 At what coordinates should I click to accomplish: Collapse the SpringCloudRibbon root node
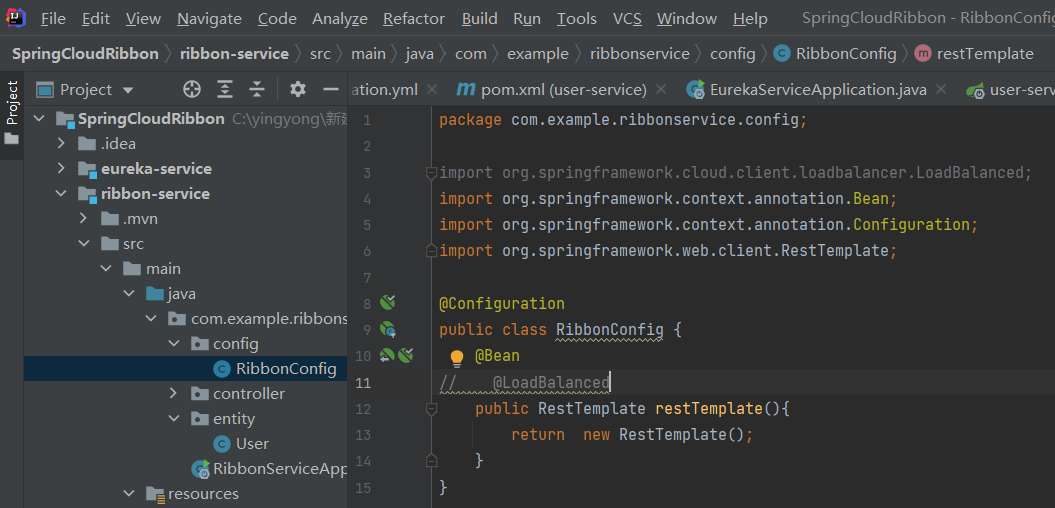click(39, 119)
